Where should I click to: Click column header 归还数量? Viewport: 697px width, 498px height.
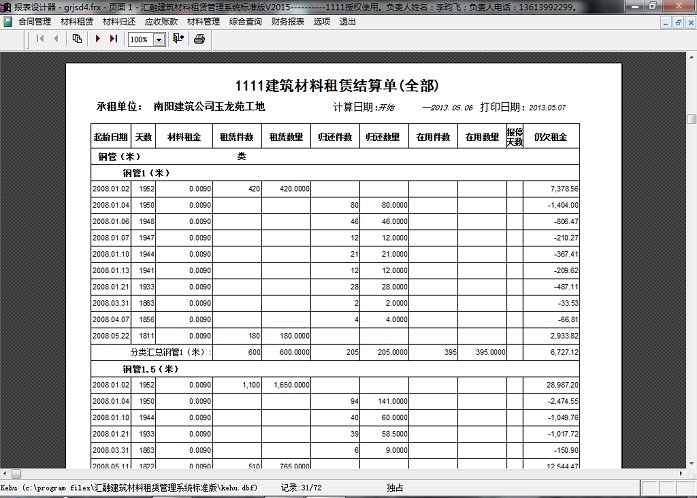click(x=383, y=137)
